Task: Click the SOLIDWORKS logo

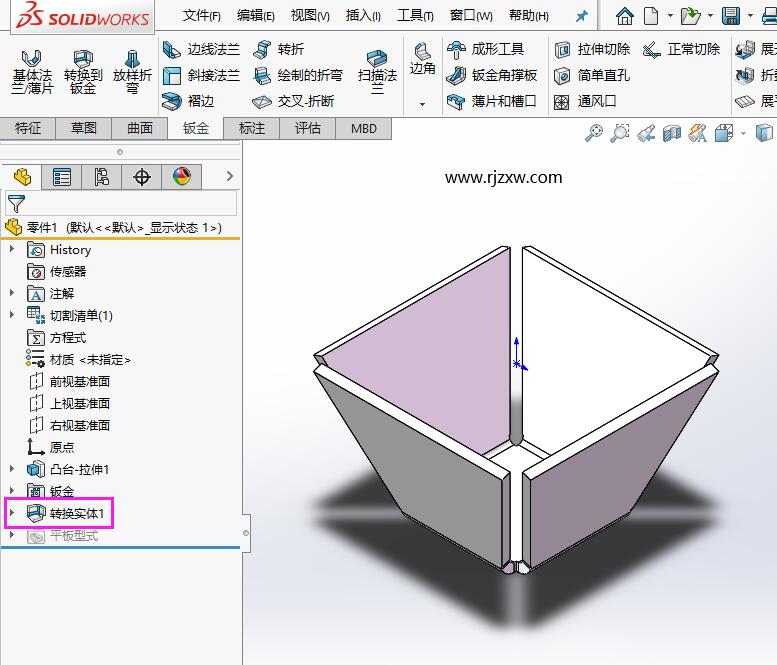Action: [x=82, y=17]
